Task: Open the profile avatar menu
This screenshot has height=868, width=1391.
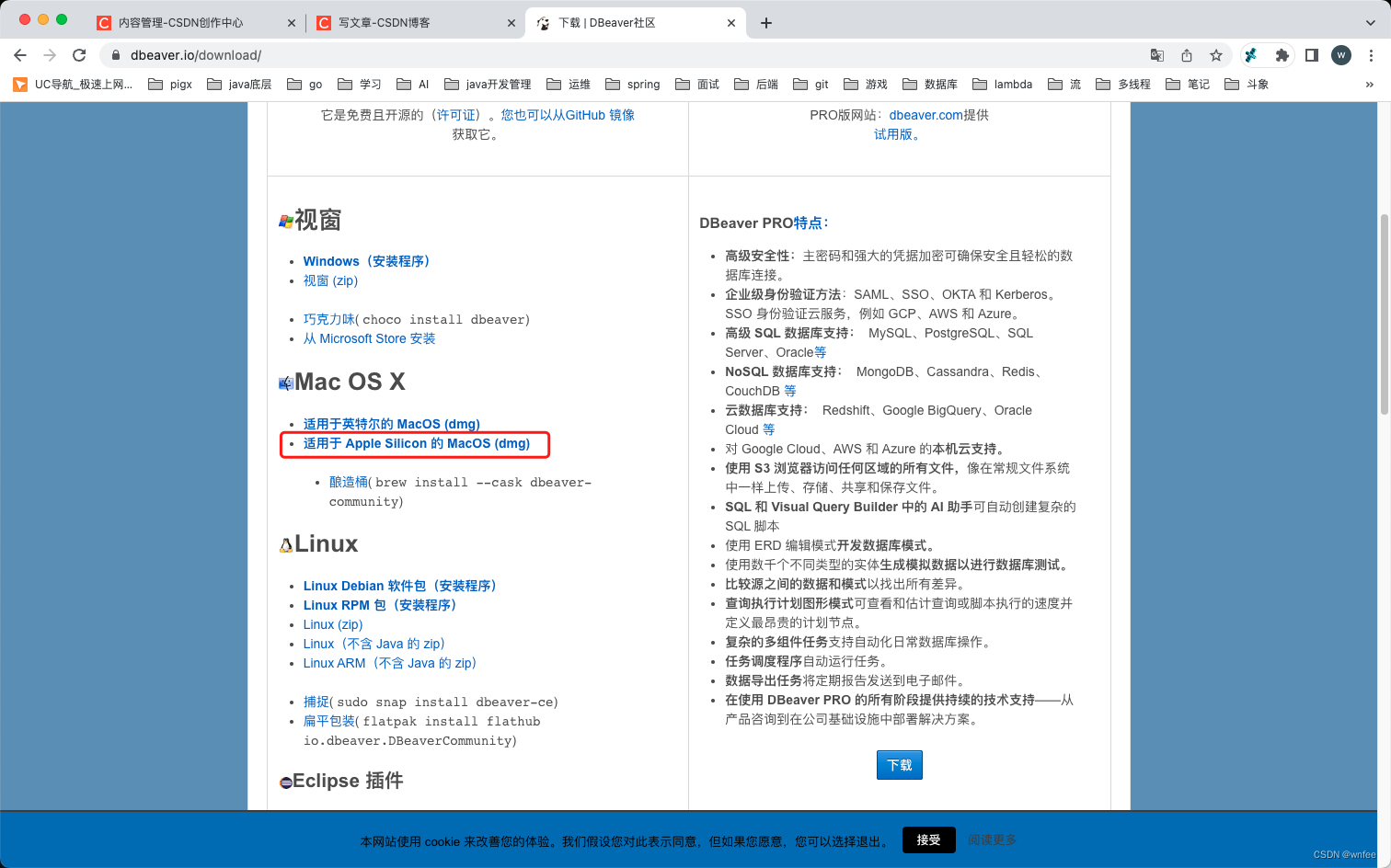Action: pyautogui.click(x=1341, y=55)
